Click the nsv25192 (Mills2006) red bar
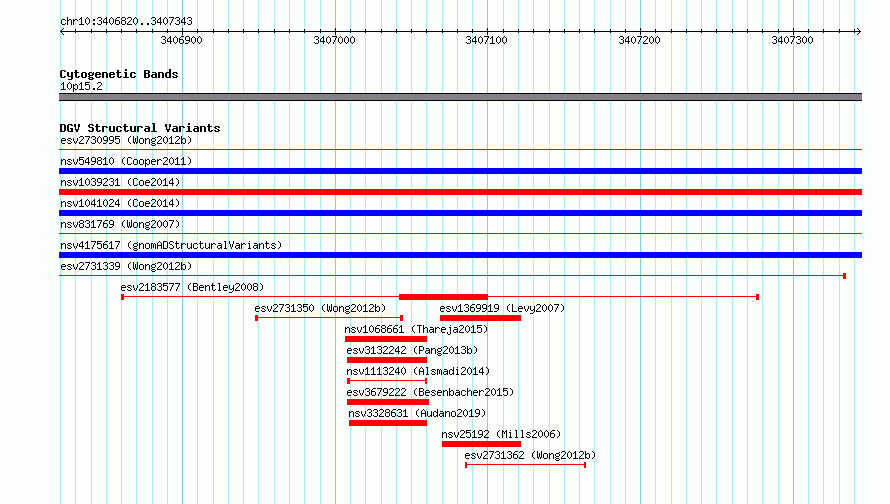This screenshot has width=890, height=504. [481, 444]
